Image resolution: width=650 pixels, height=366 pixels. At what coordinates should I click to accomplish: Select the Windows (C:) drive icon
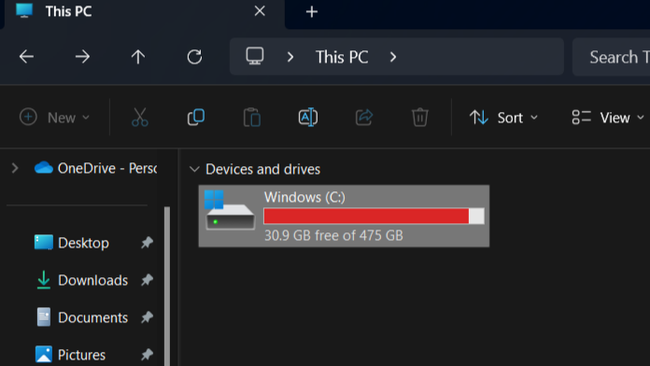click(230, 211)
